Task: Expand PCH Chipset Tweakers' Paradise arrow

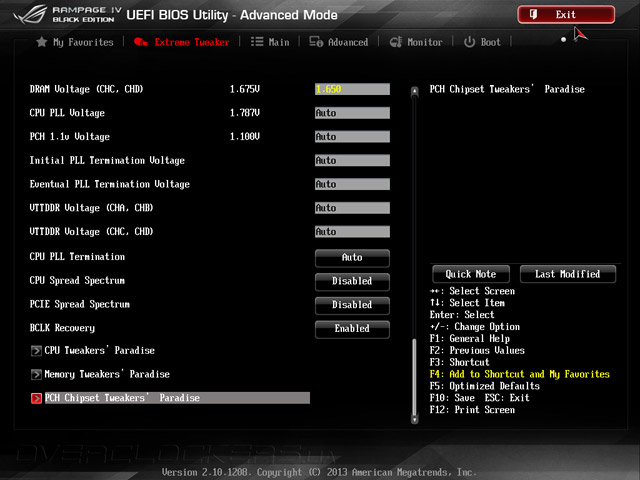Action: (36, 398)
